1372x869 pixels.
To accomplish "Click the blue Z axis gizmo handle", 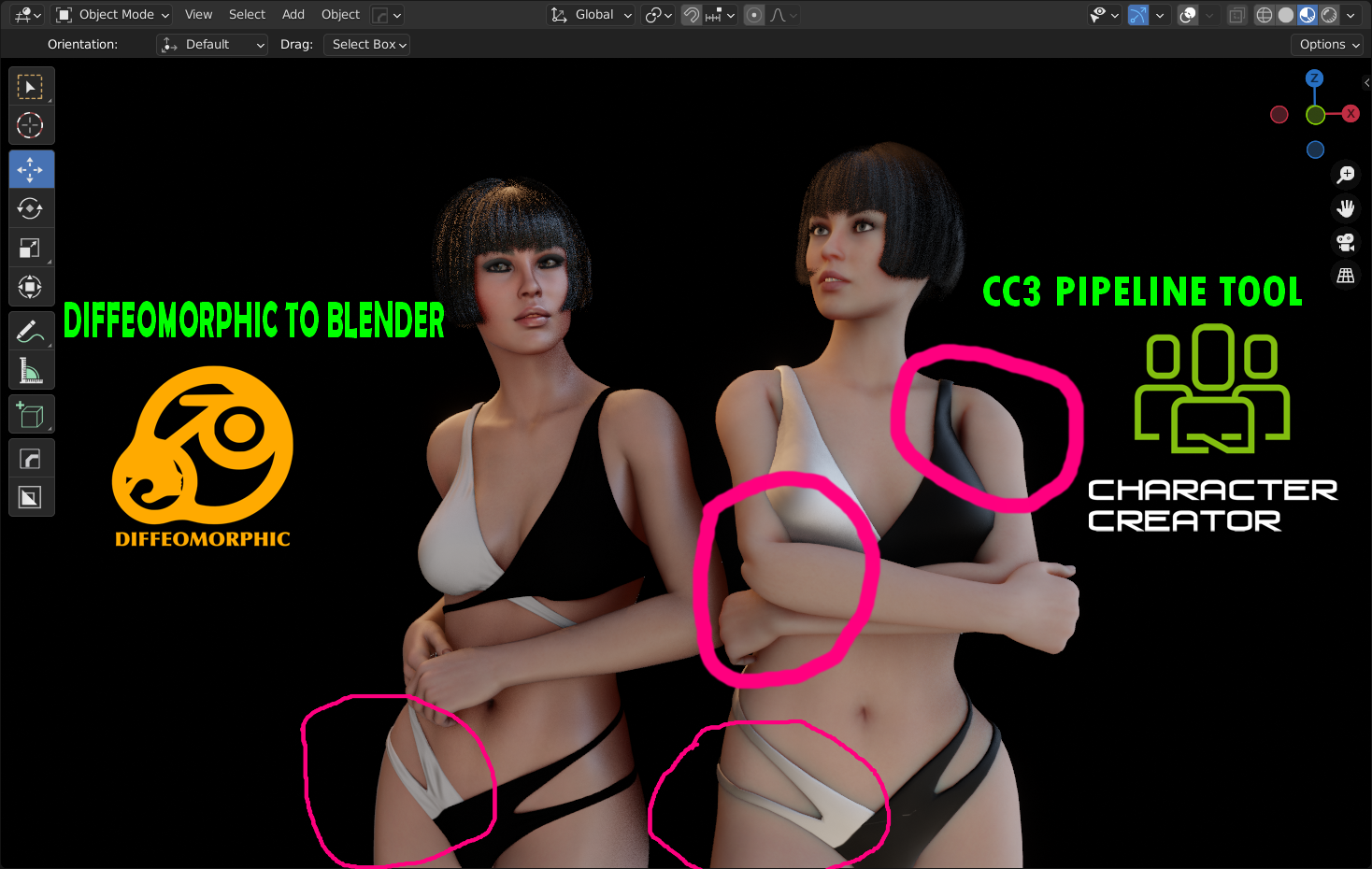I will click(x=1314, y=78).
